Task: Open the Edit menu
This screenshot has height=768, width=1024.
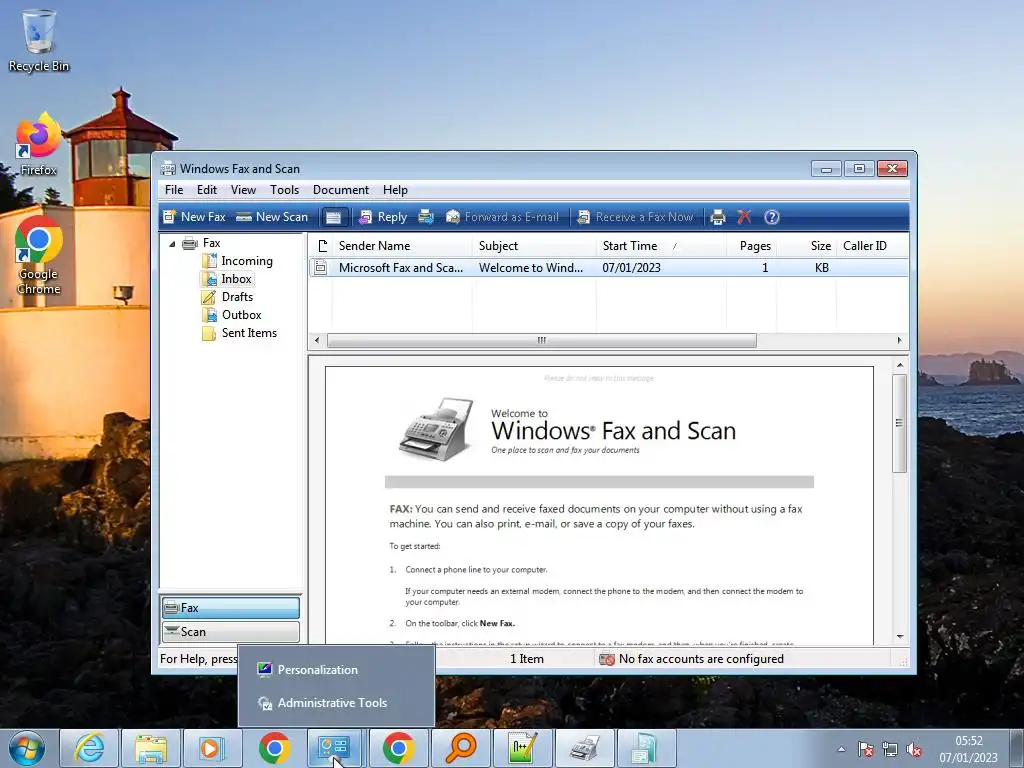Action: [206, 190]
